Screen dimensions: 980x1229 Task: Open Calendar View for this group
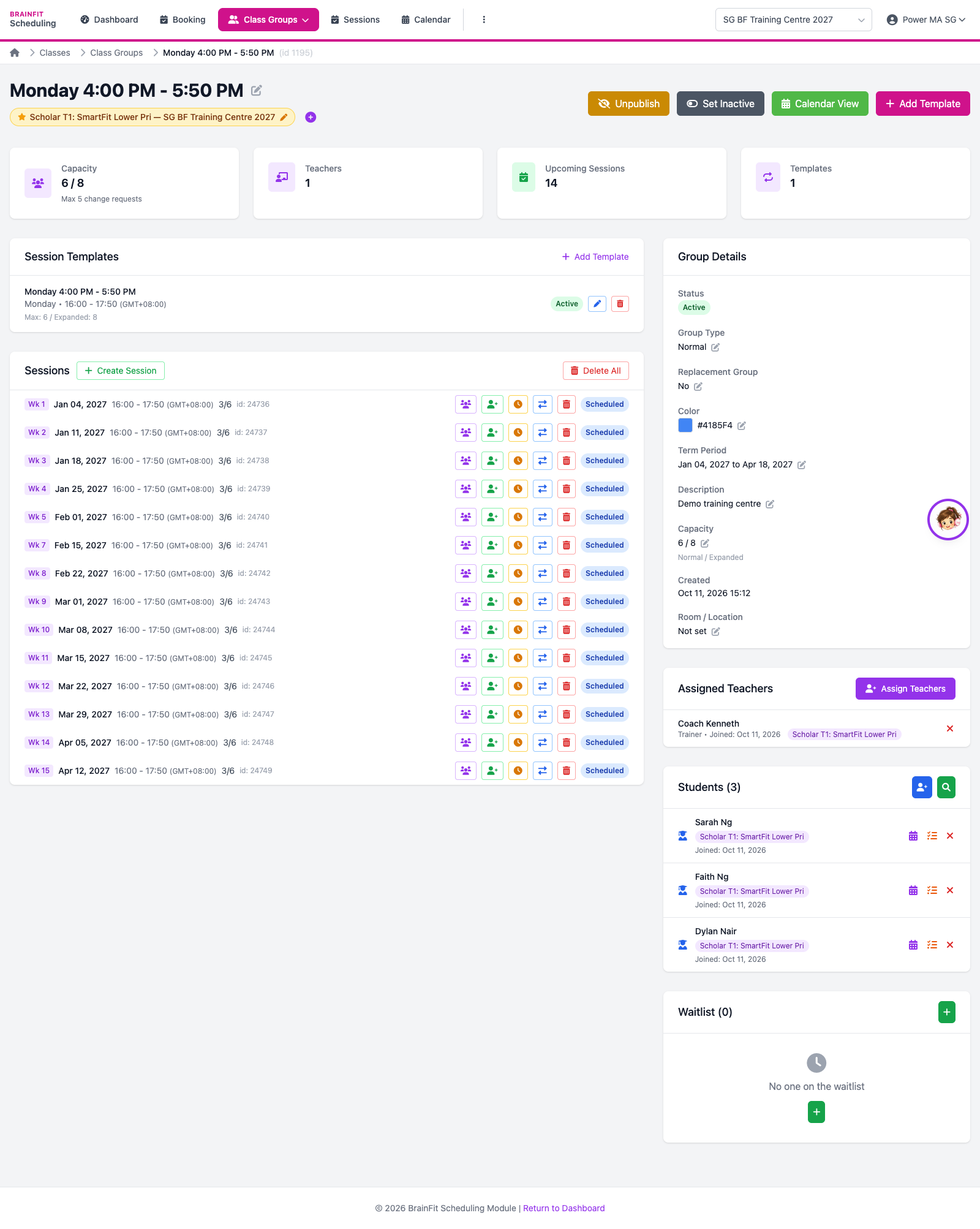click(x=820, y=104)
